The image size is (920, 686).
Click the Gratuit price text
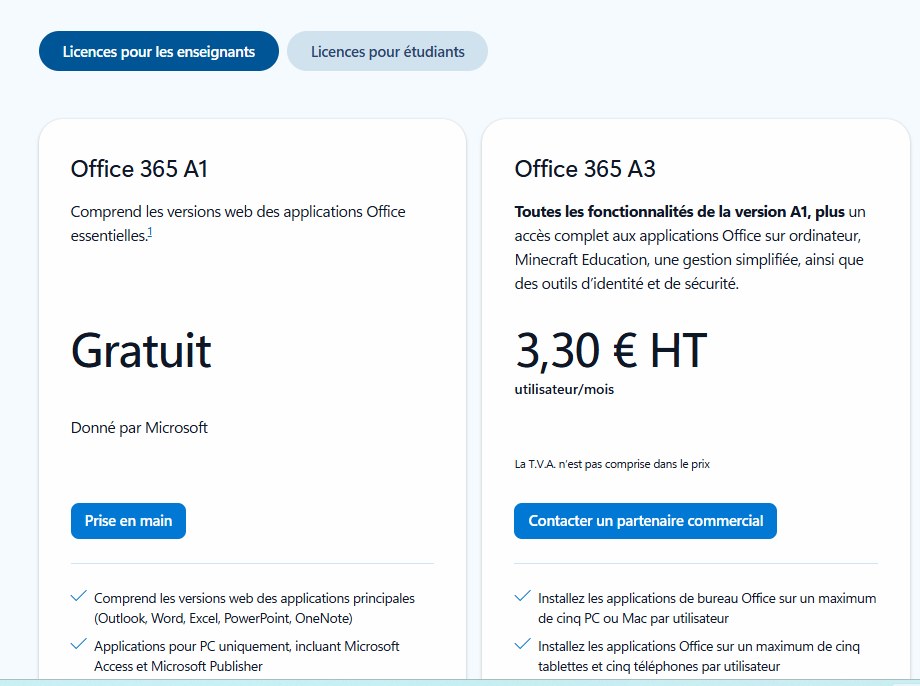click(141, 351)
